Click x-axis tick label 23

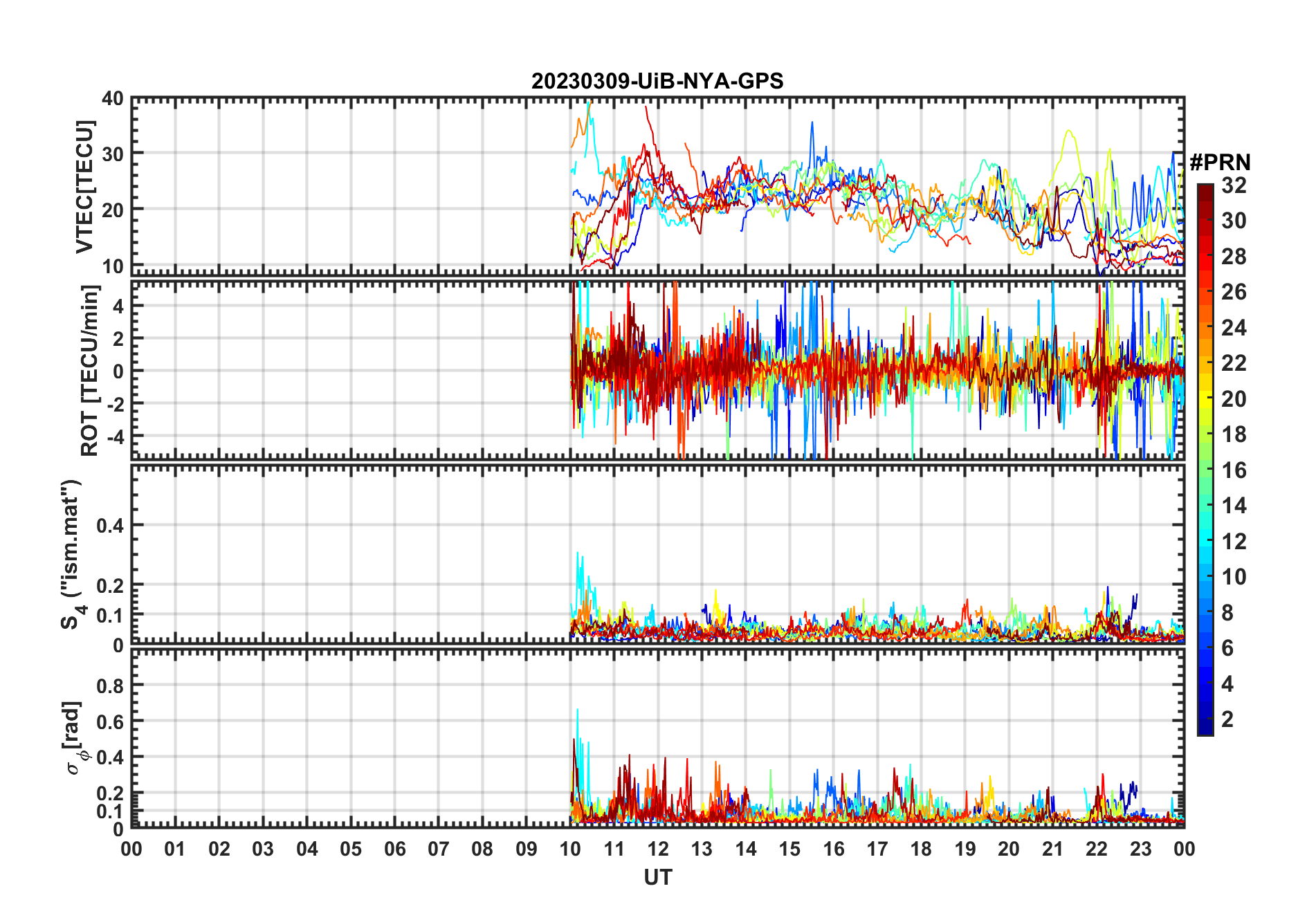[1140, 849]
